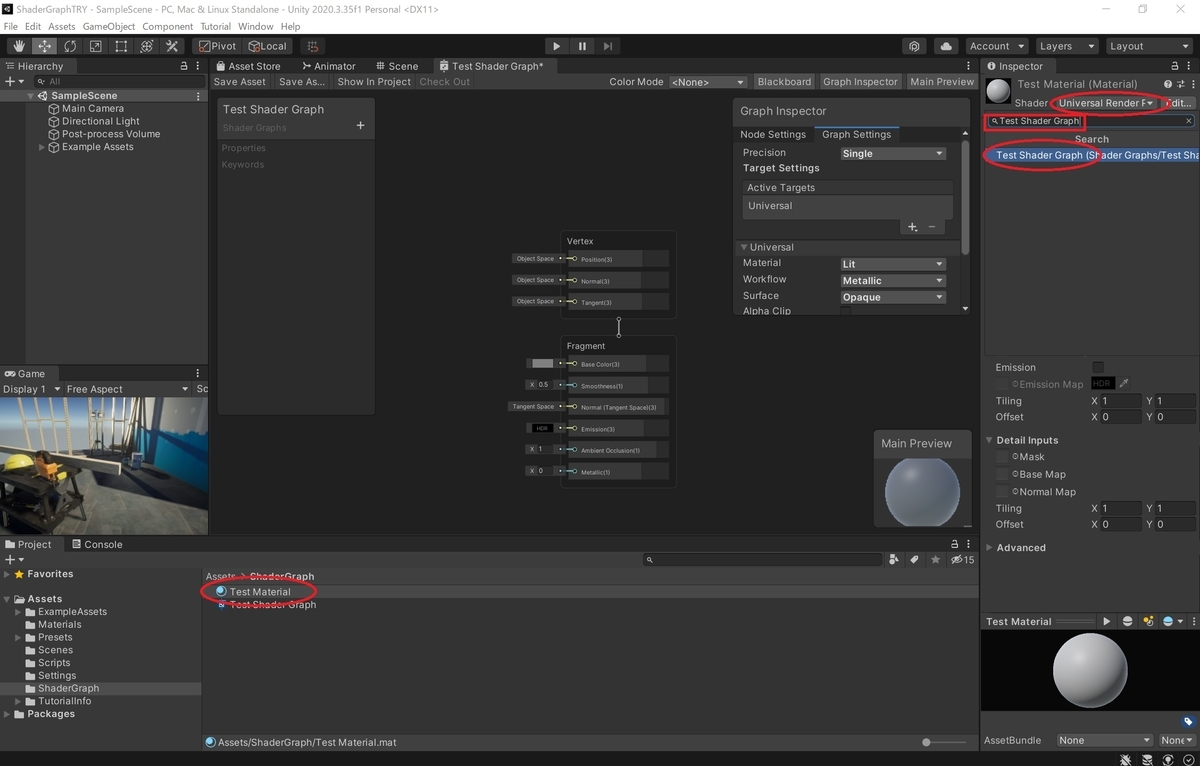Toggle the Emission checkbox
Viewport: 1200px width, 766px height.
pyautogui.click(x=1098, y=367)
